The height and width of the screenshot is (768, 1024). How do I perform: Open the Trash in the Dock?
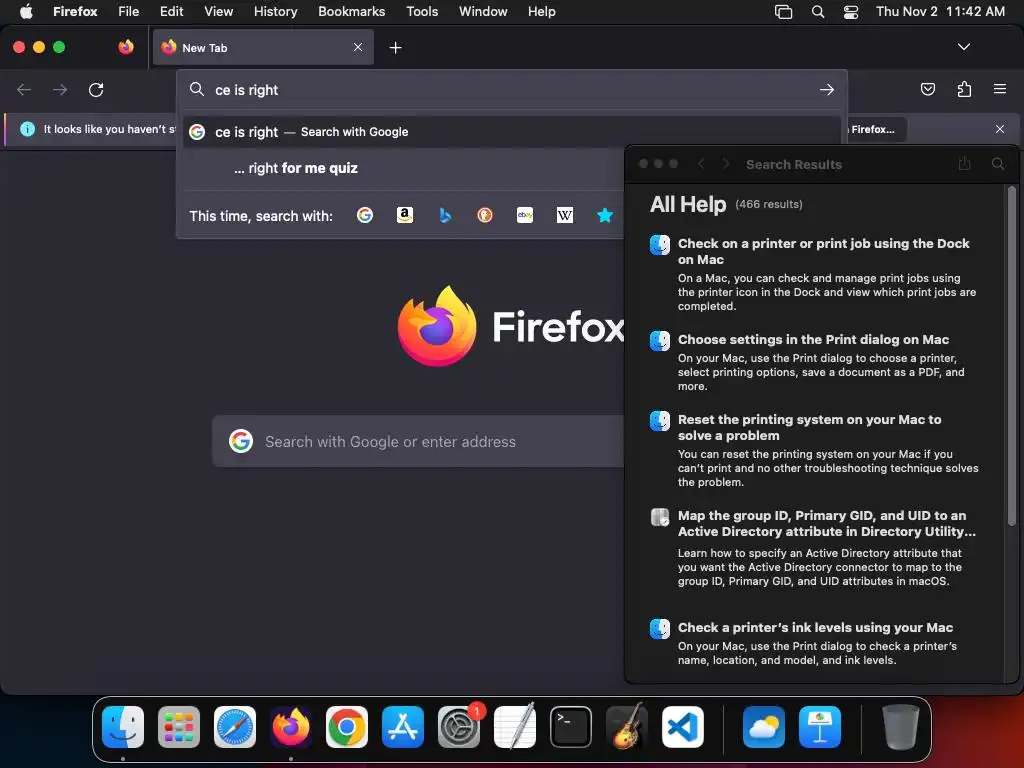click(901, 726)
